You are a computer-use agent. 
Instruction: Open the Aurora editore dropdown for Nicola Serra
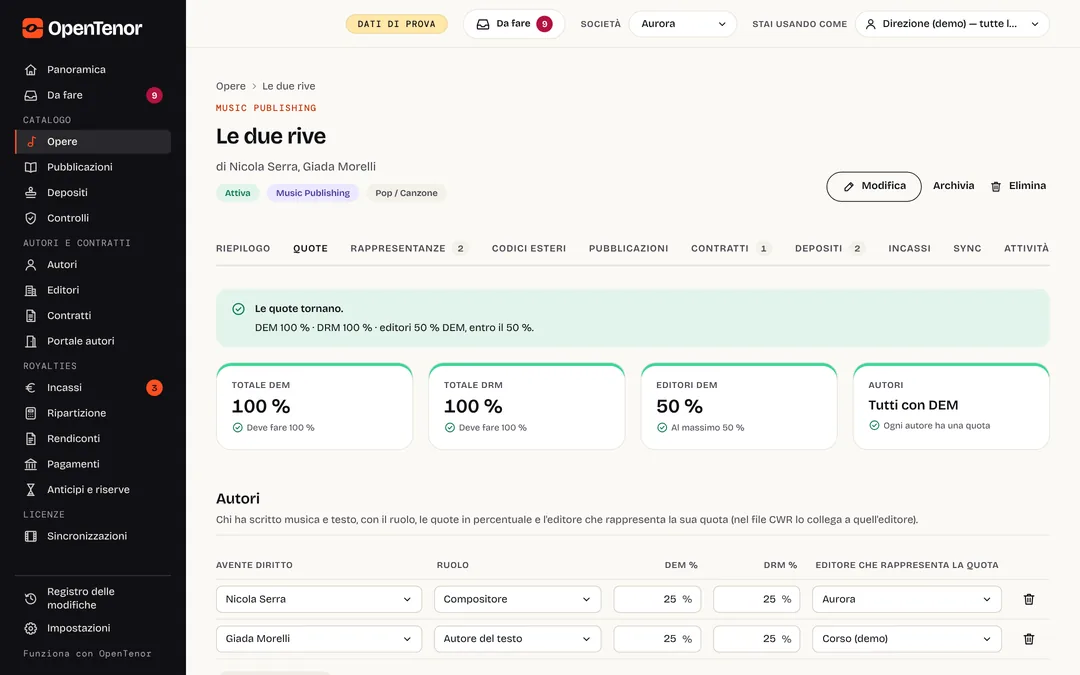pyautogui.click(x=906, y=599)
